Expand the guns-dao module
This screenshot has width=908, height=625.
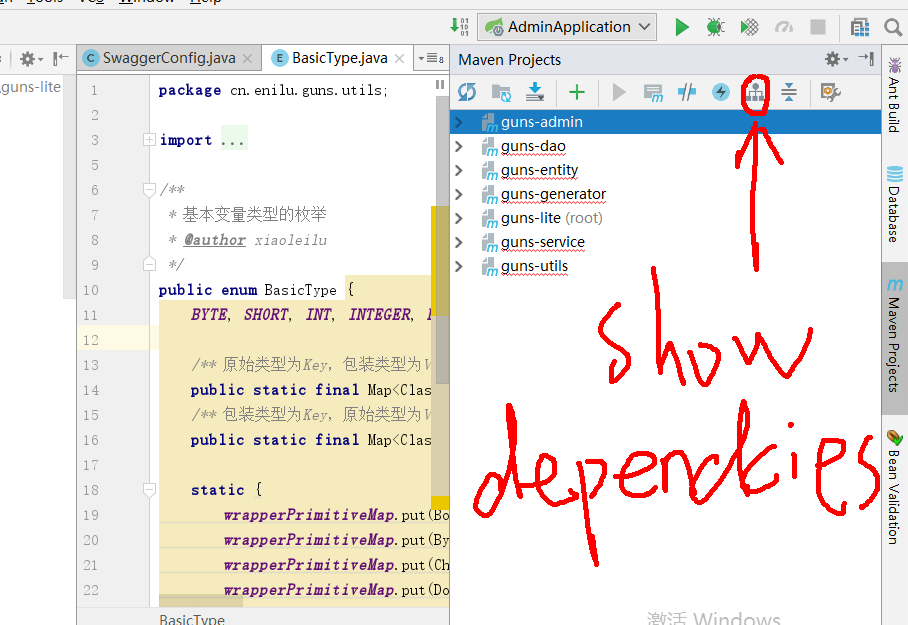pos(459,147)
